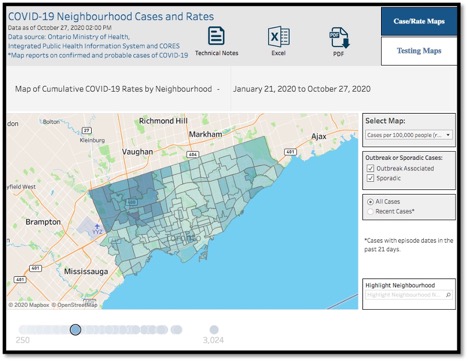Switch to the Testing Maps tab
The image size is (468, 362).
419,51
